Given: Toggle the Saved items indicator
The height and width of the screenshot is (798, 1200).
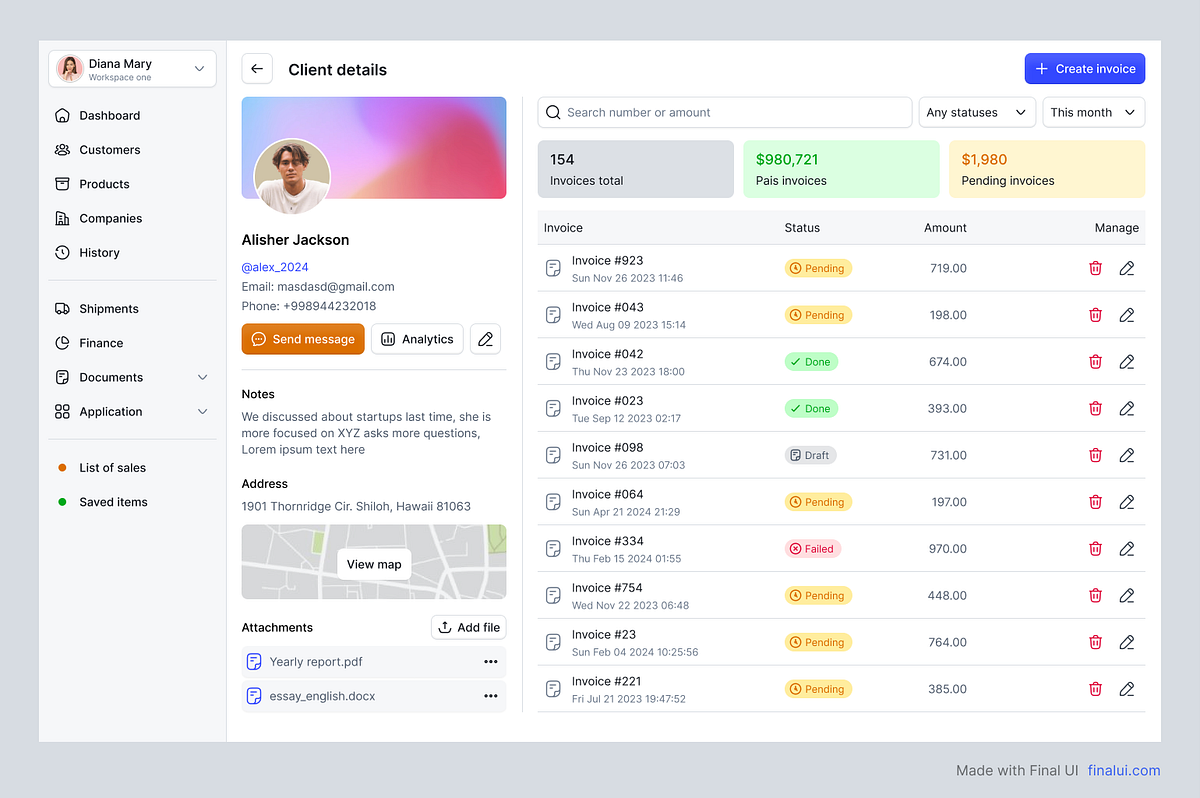Looking at the screenshot, I should tap(61, 501).
